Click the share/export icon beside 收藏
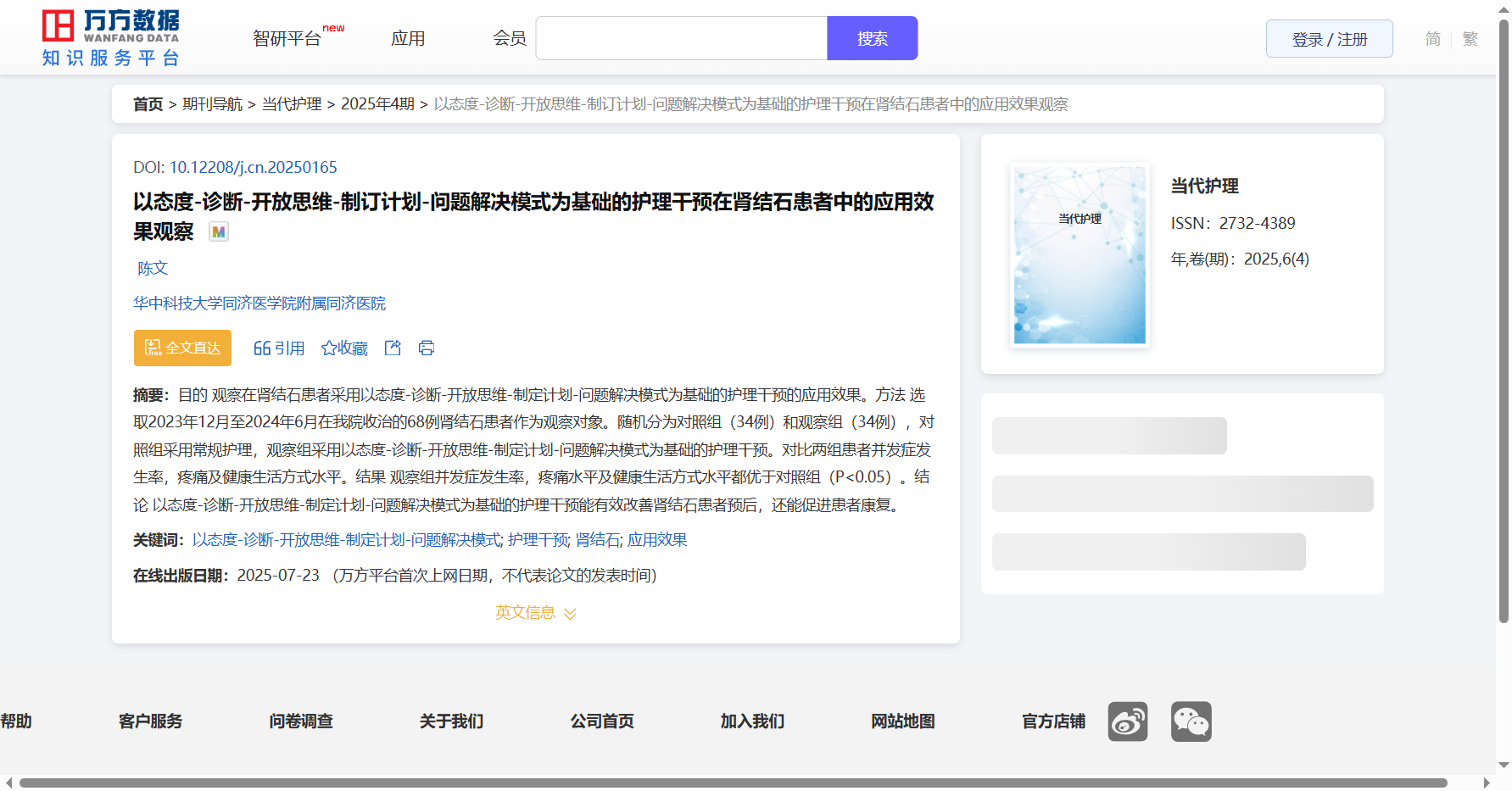The image size is (1512, 791). [393, 348]
